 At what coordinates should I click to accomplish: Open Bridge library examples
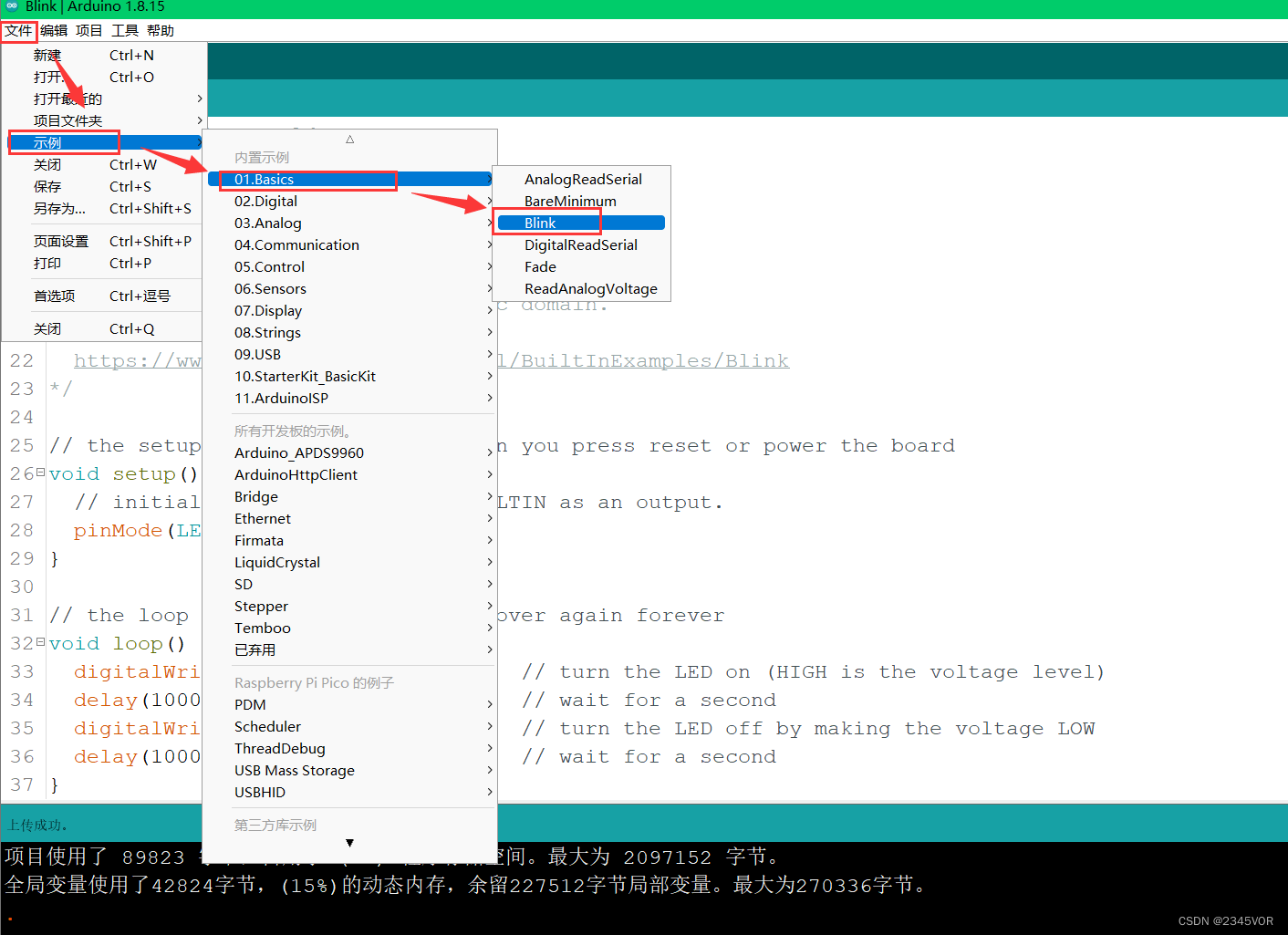(350, 496)
